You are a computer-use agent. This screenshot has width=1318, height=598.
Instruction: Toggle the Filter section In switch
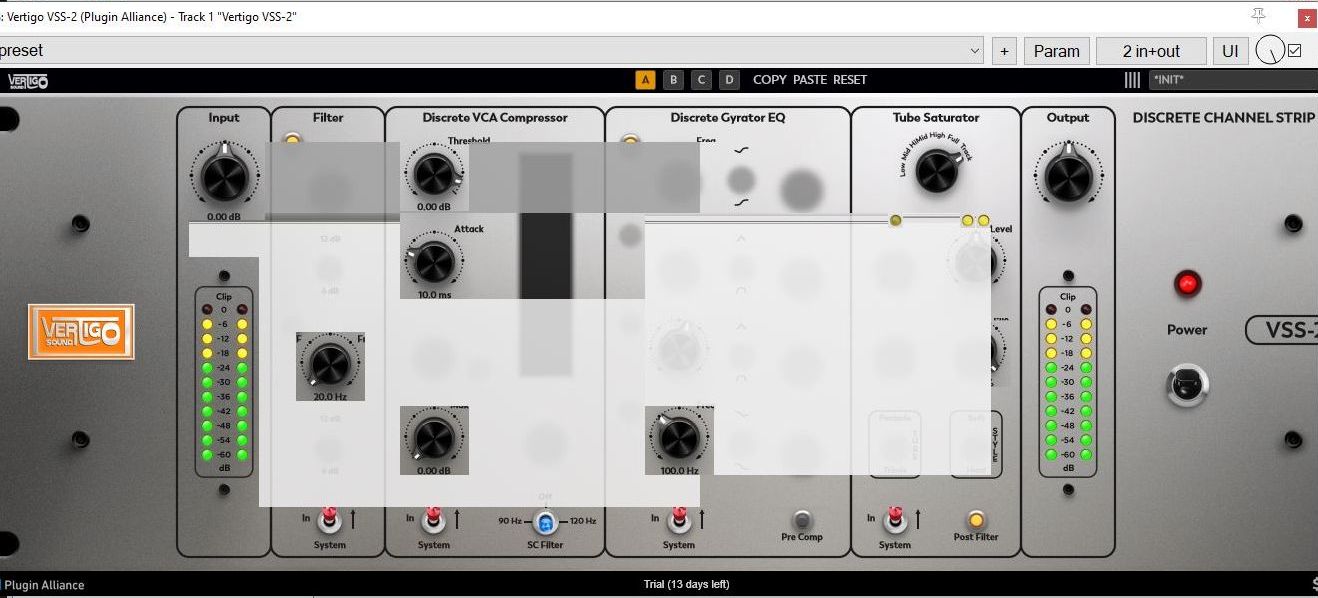[328, 519]
